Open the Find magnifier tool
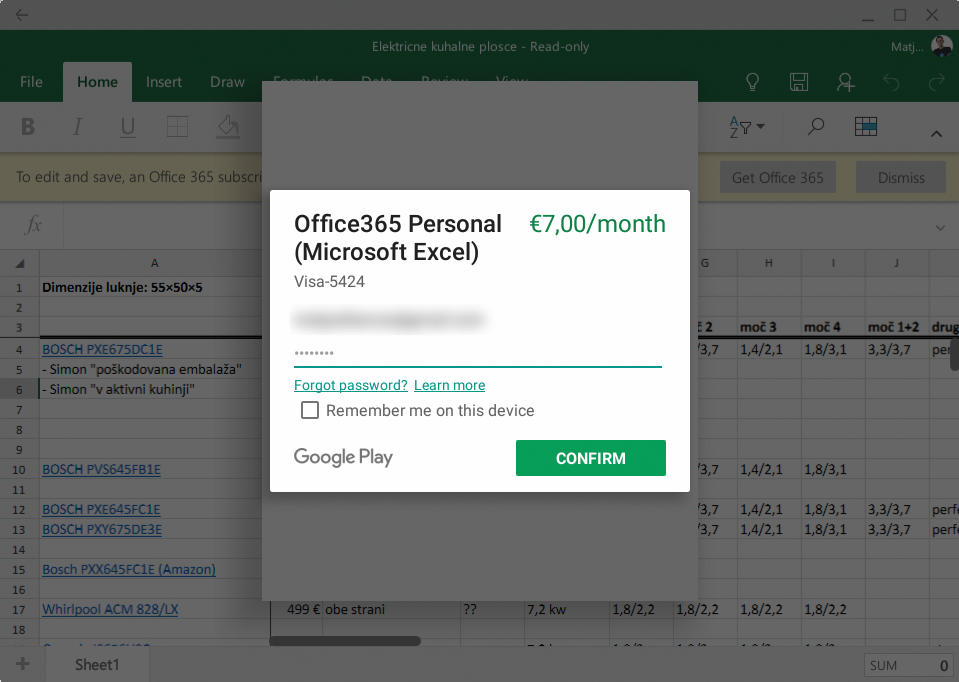The image size is (959, 682). [x=816, y=127]
